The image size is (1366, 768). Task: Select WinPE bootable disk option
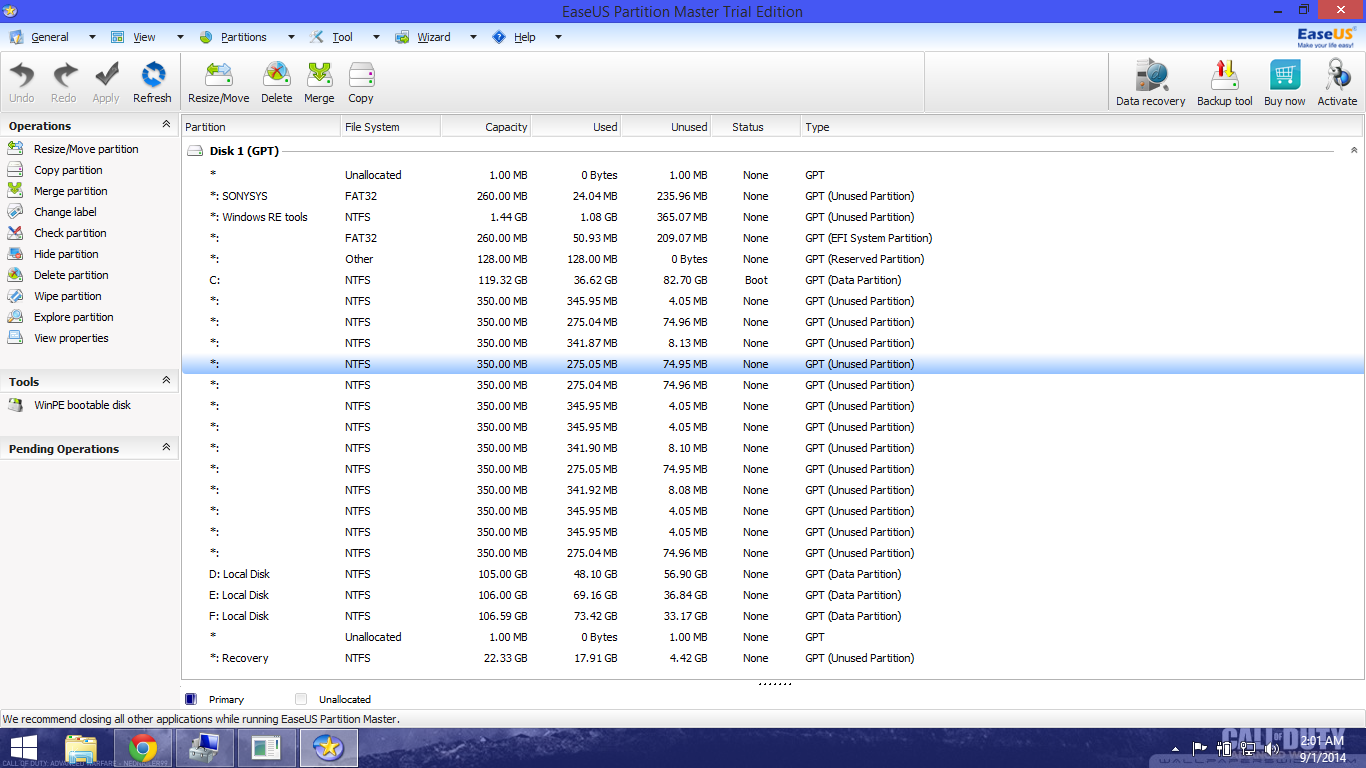82,405
